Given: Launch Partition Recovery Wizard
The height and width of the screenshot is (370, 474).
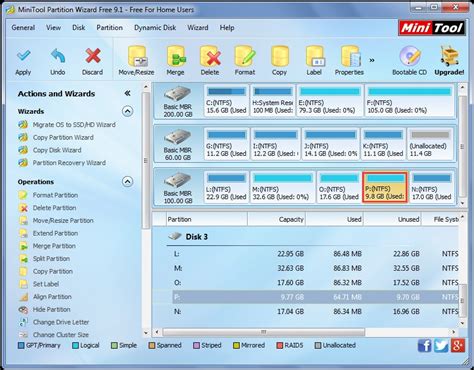Looking at the screenshot, I should coord(62,163).
